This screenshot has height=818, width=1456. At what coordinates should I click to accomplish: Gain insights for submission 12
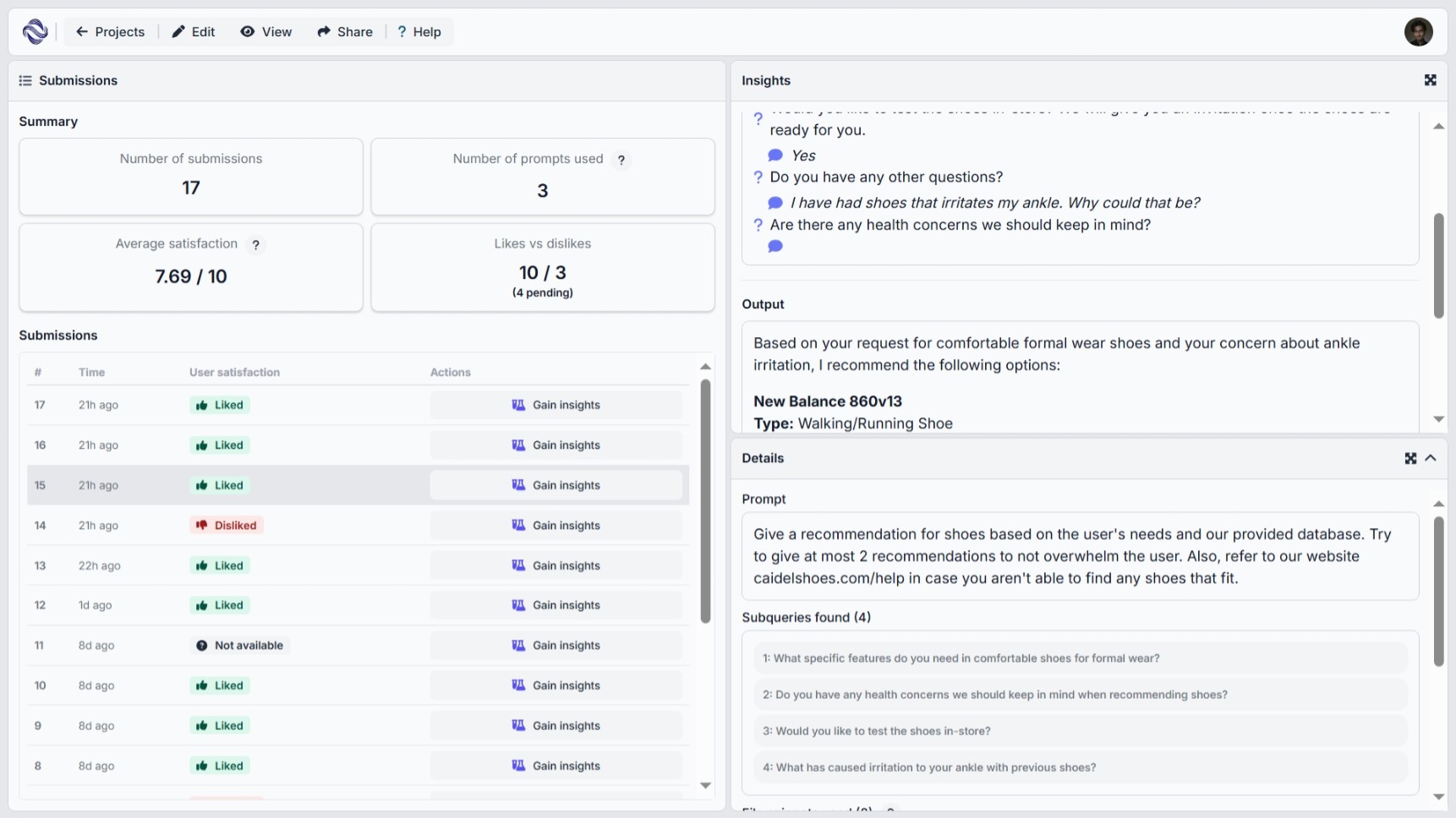(x=556, y=606)
